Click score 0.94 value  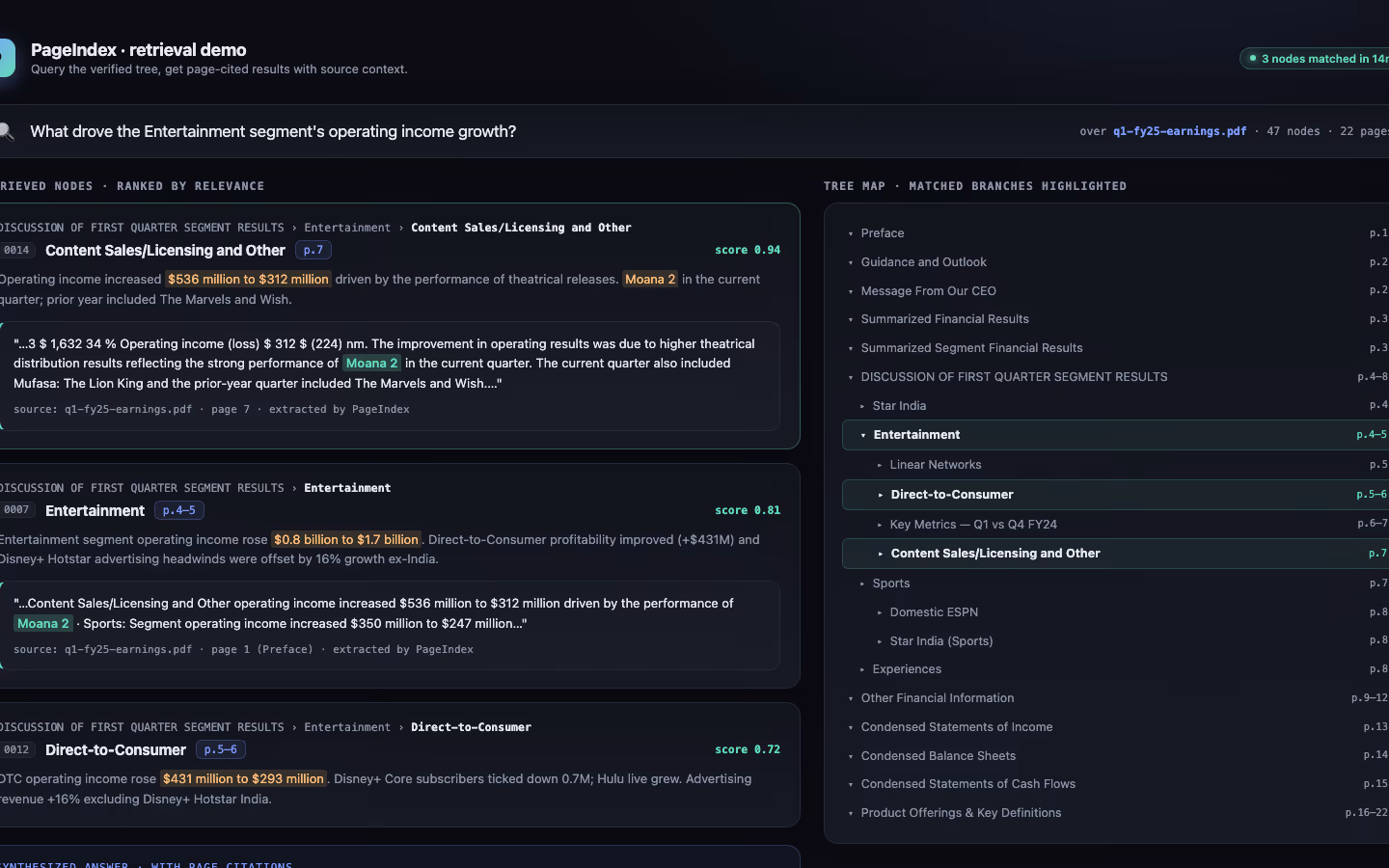[748, 250]
